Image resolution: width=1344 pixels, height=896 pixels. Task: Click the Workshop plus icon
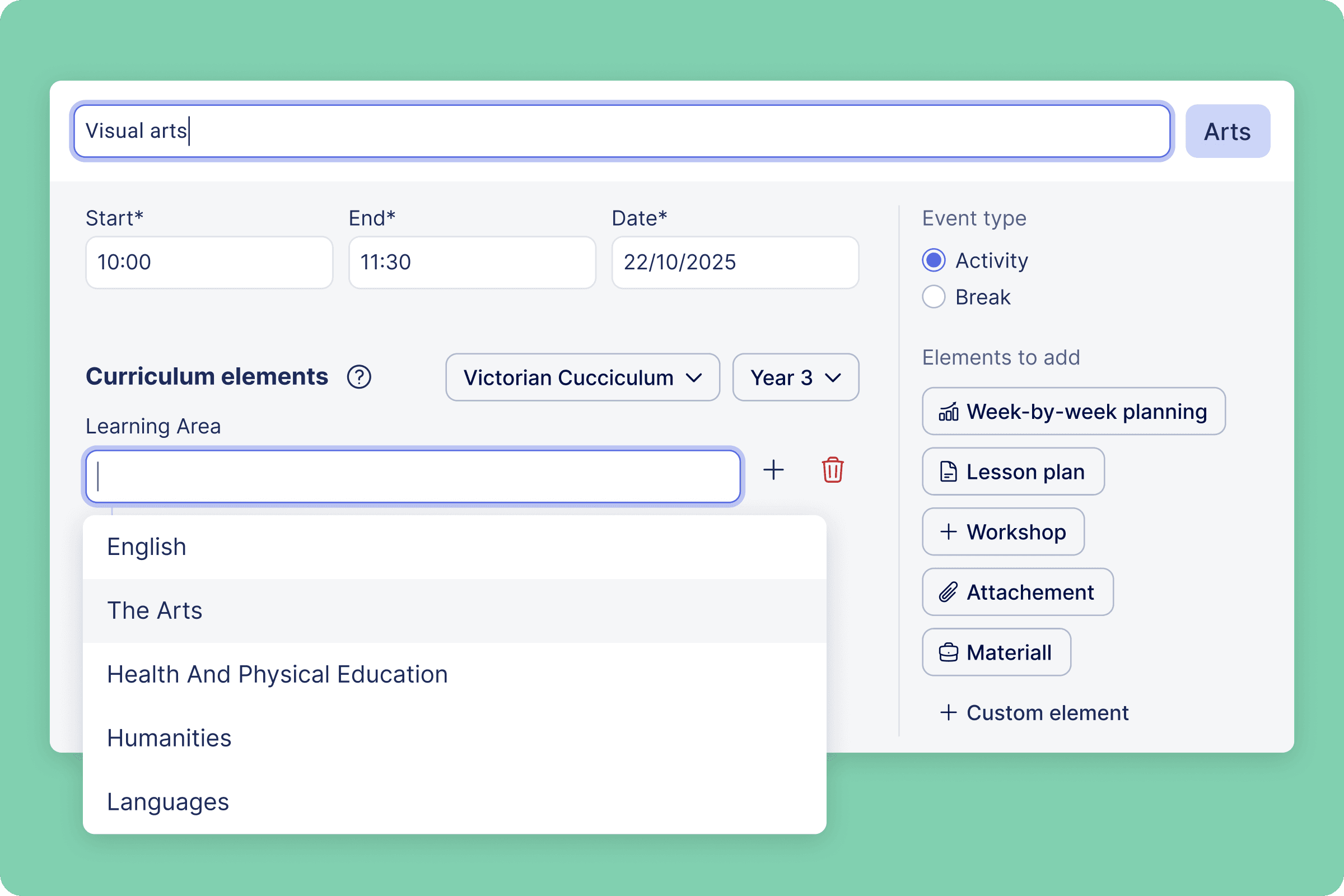coord(948,532)
